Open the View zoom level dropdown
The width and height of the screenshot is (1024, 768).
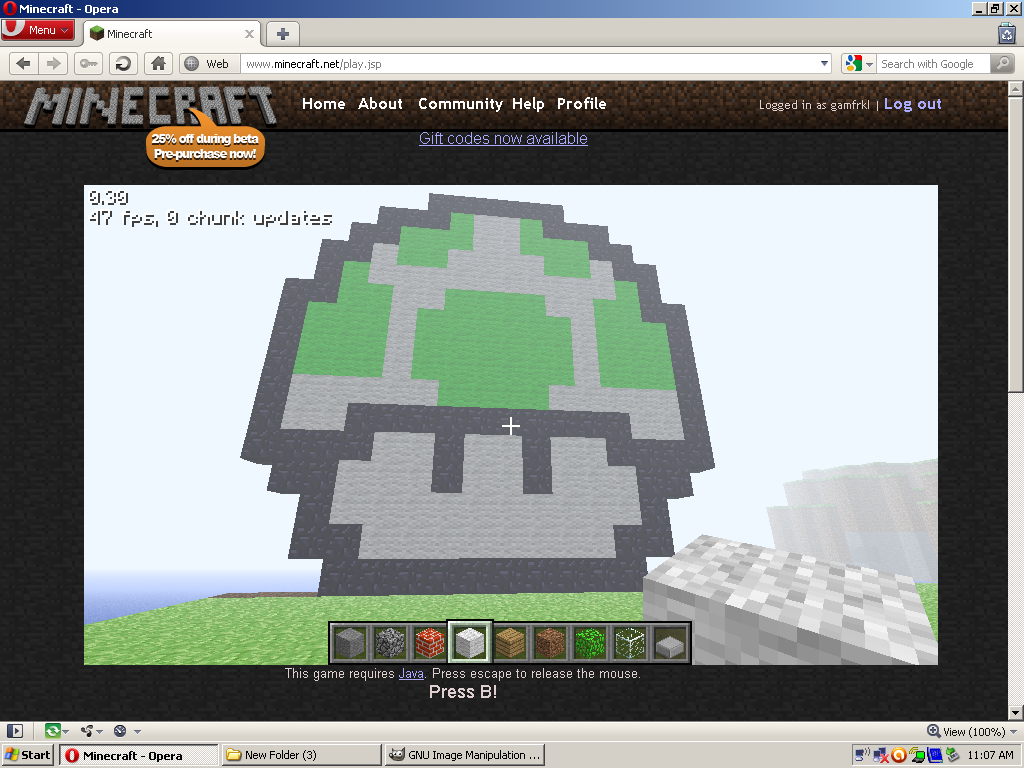966,731
